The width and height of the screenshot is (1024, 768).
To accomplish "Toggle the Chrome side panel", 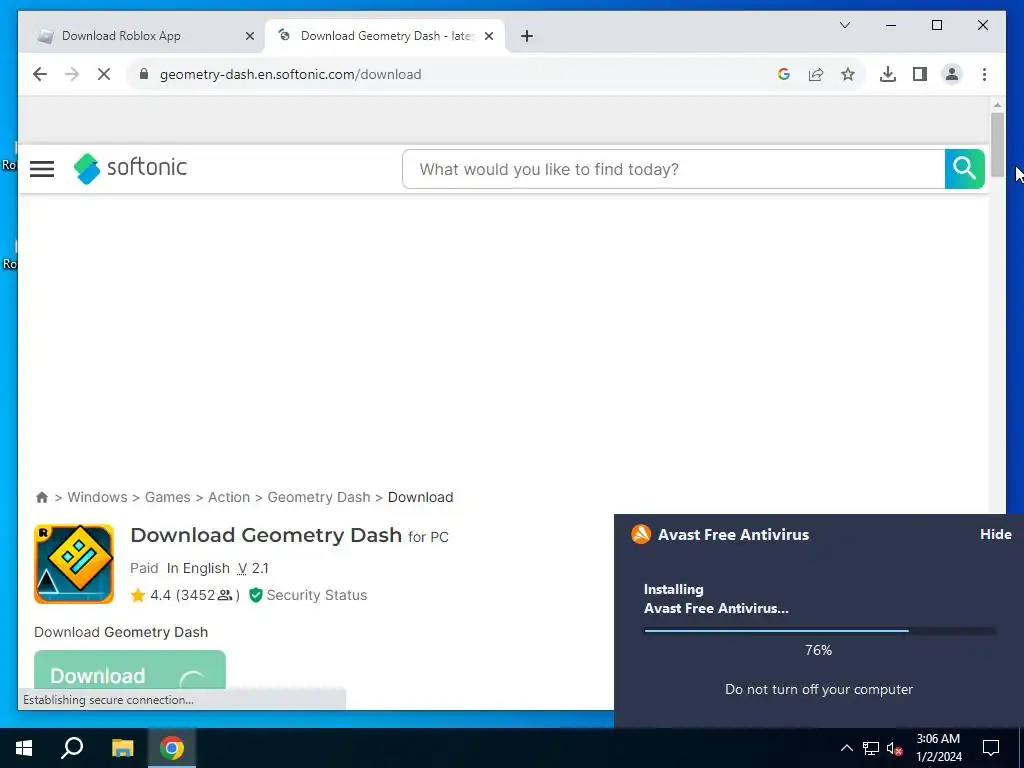I will pyautogui.click(x=920, y=74).
